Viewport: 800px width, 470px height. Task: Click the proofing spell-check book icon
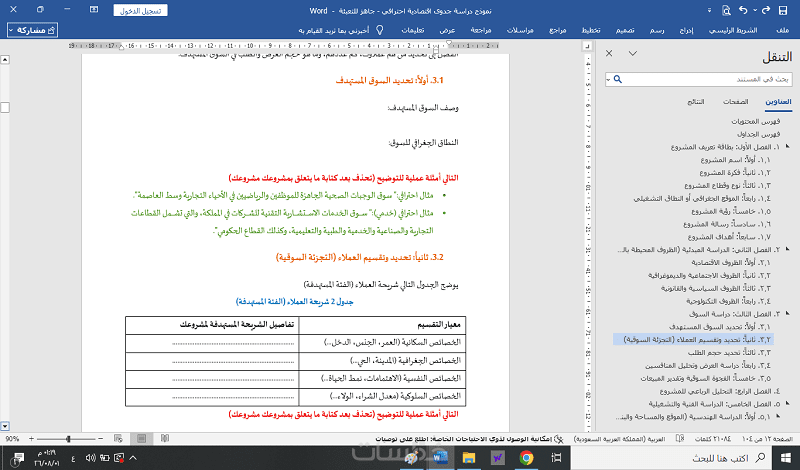click(x=680, y=439)
